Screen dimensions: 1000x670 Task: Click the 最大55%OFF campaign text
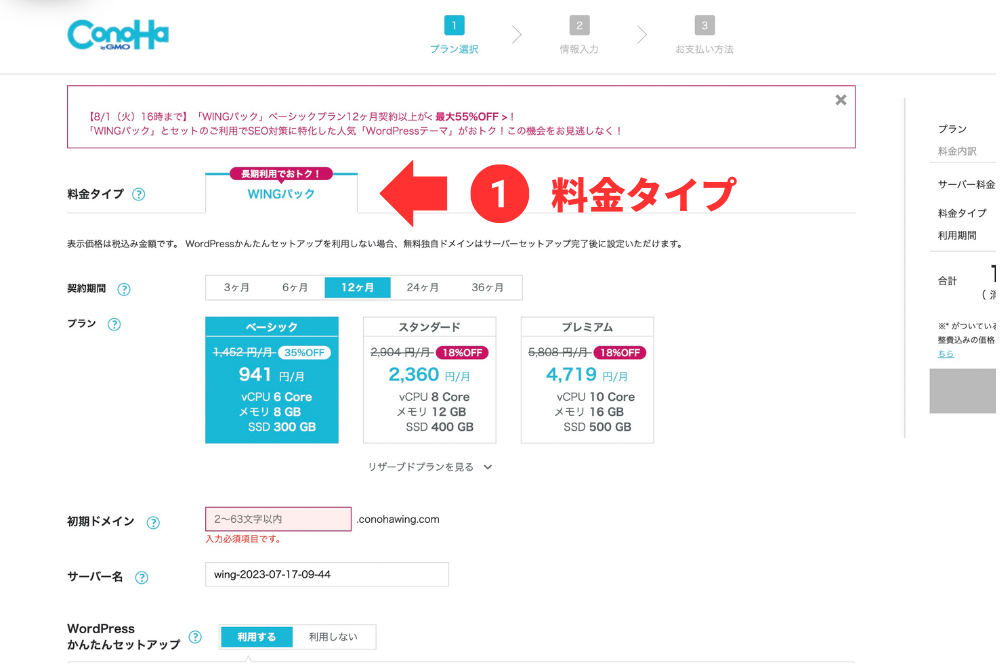(467, 117)
